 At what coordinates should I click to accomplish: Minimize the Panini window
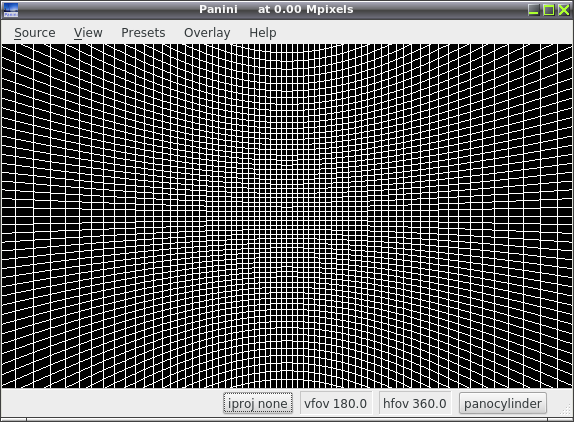[x=533, y=10]
